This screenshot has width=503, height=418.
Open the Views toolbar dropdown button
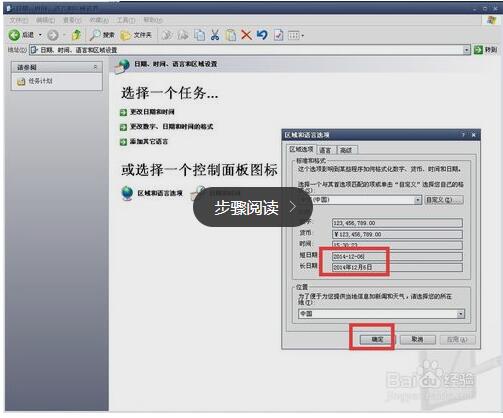296,35
